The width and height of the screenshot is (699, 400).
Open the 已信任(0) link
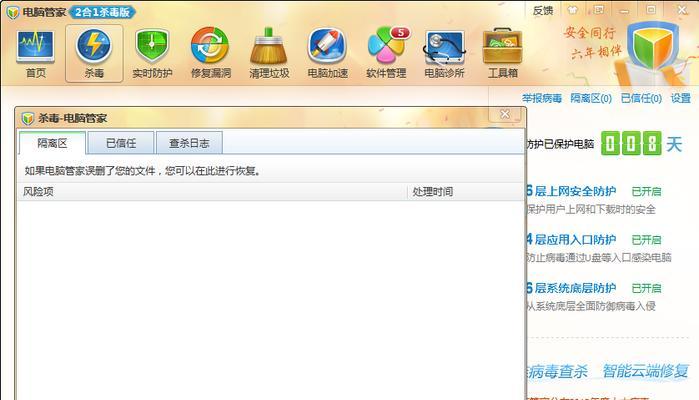click(x=641, y=98)
